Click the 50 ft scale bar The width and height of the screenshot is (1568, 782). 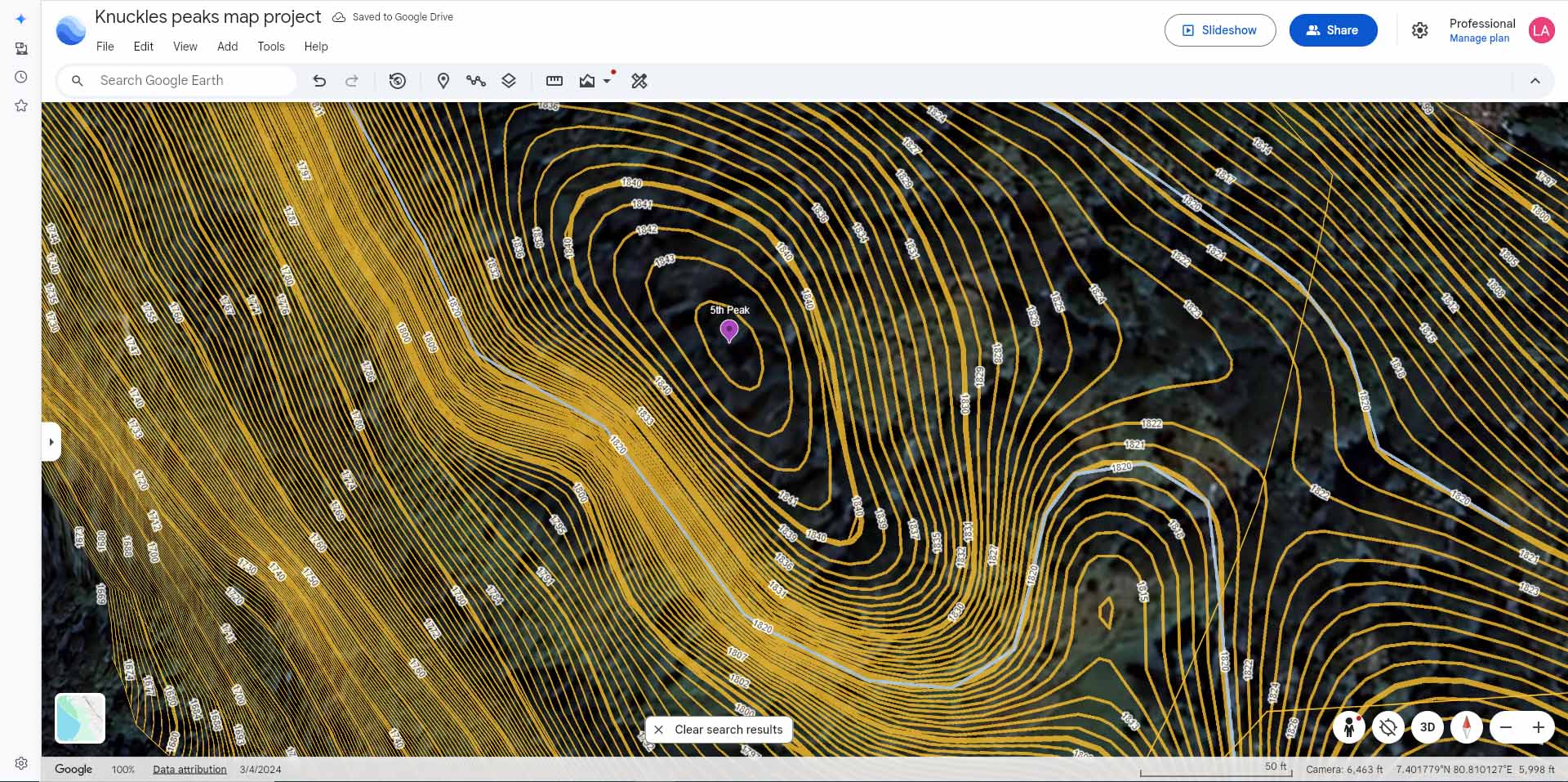click(x=1216, y=769)
